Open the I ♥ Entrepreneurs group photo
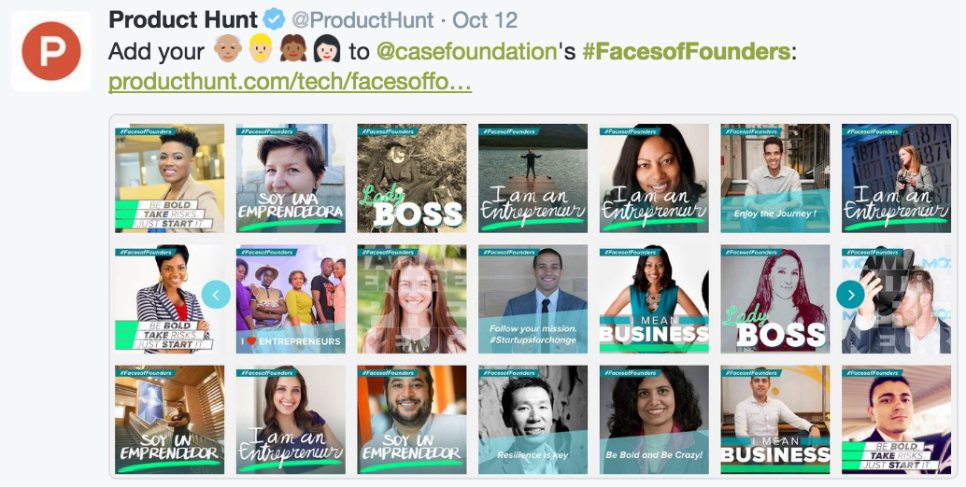The image size is (966, 487). (291, 299)
